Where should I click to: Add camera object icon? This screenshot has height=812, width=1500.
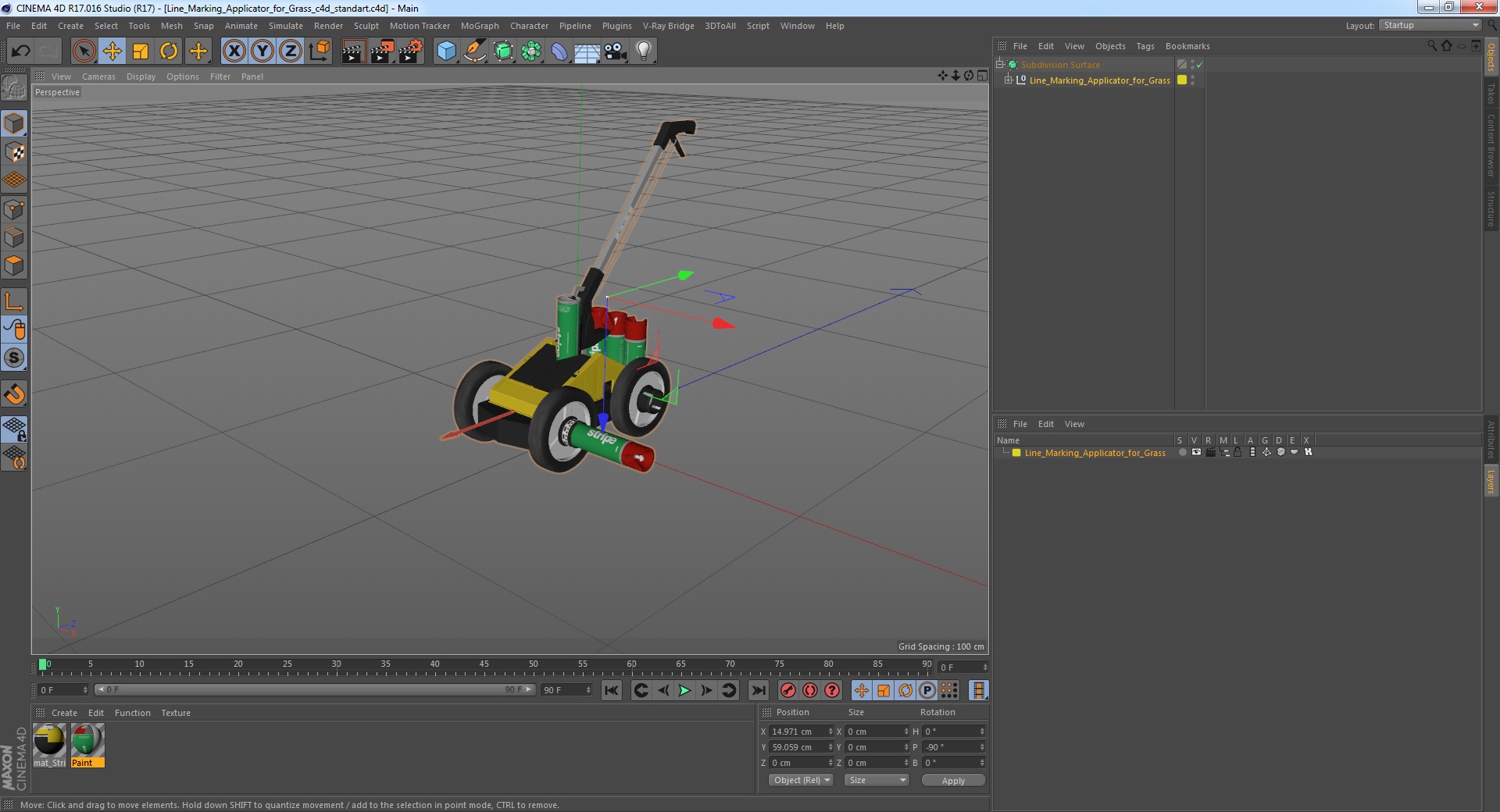(x=616, y=52)
